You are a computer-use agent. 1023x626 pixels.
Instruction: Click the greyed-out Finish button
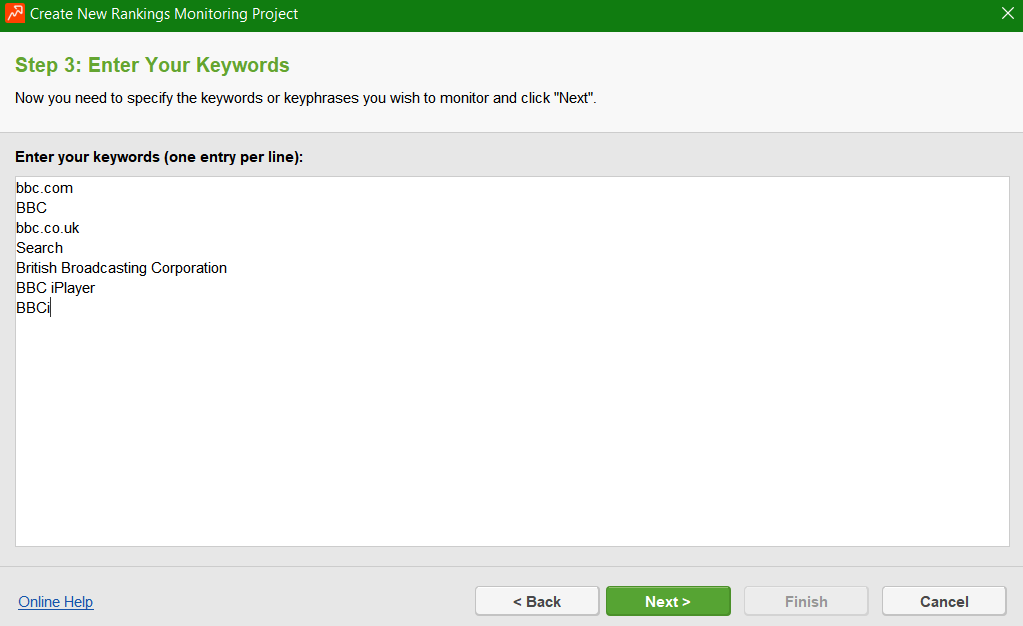point(806,601)
